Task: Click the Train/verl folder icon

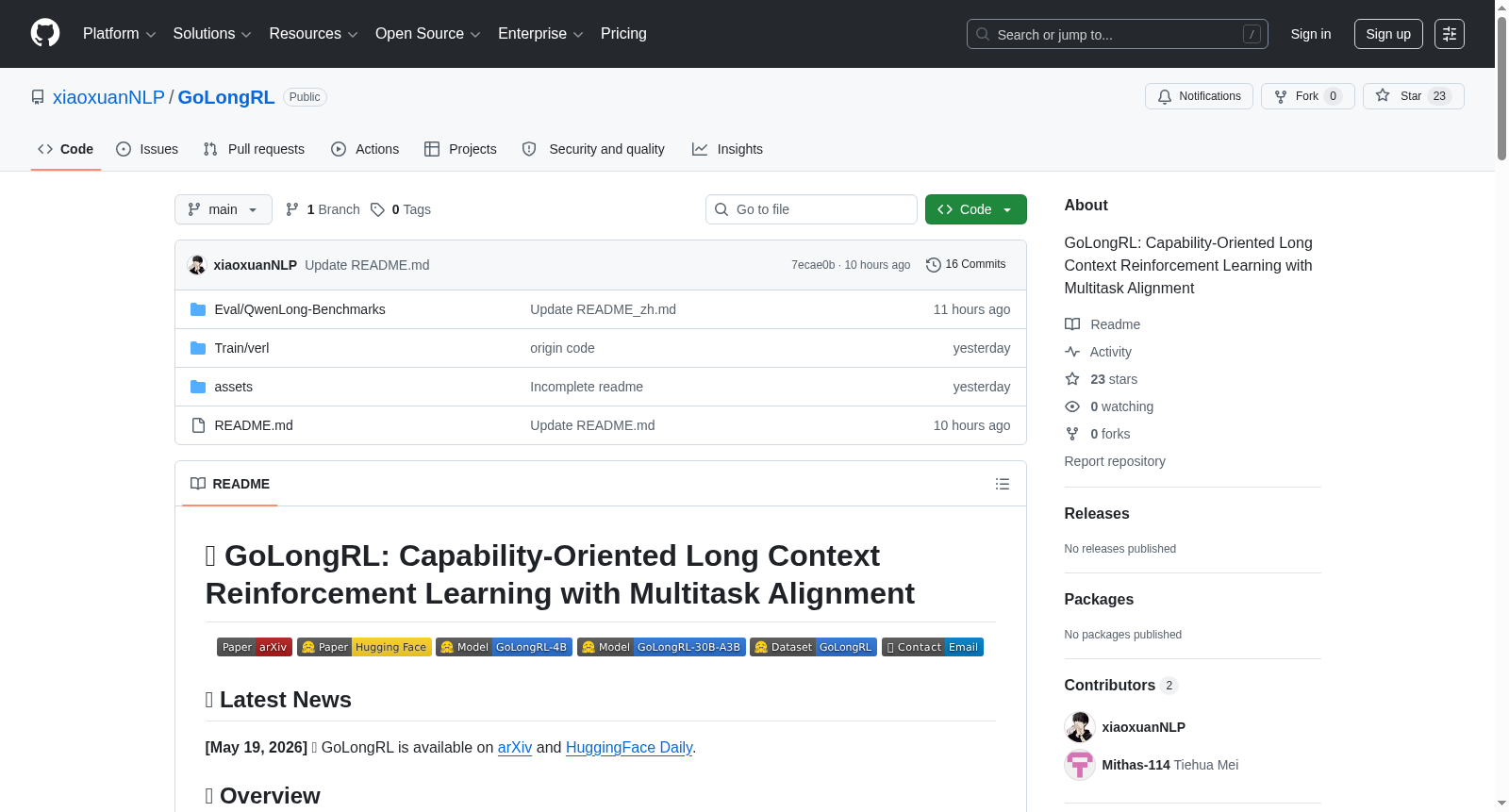Action: [x=198, y=348]
